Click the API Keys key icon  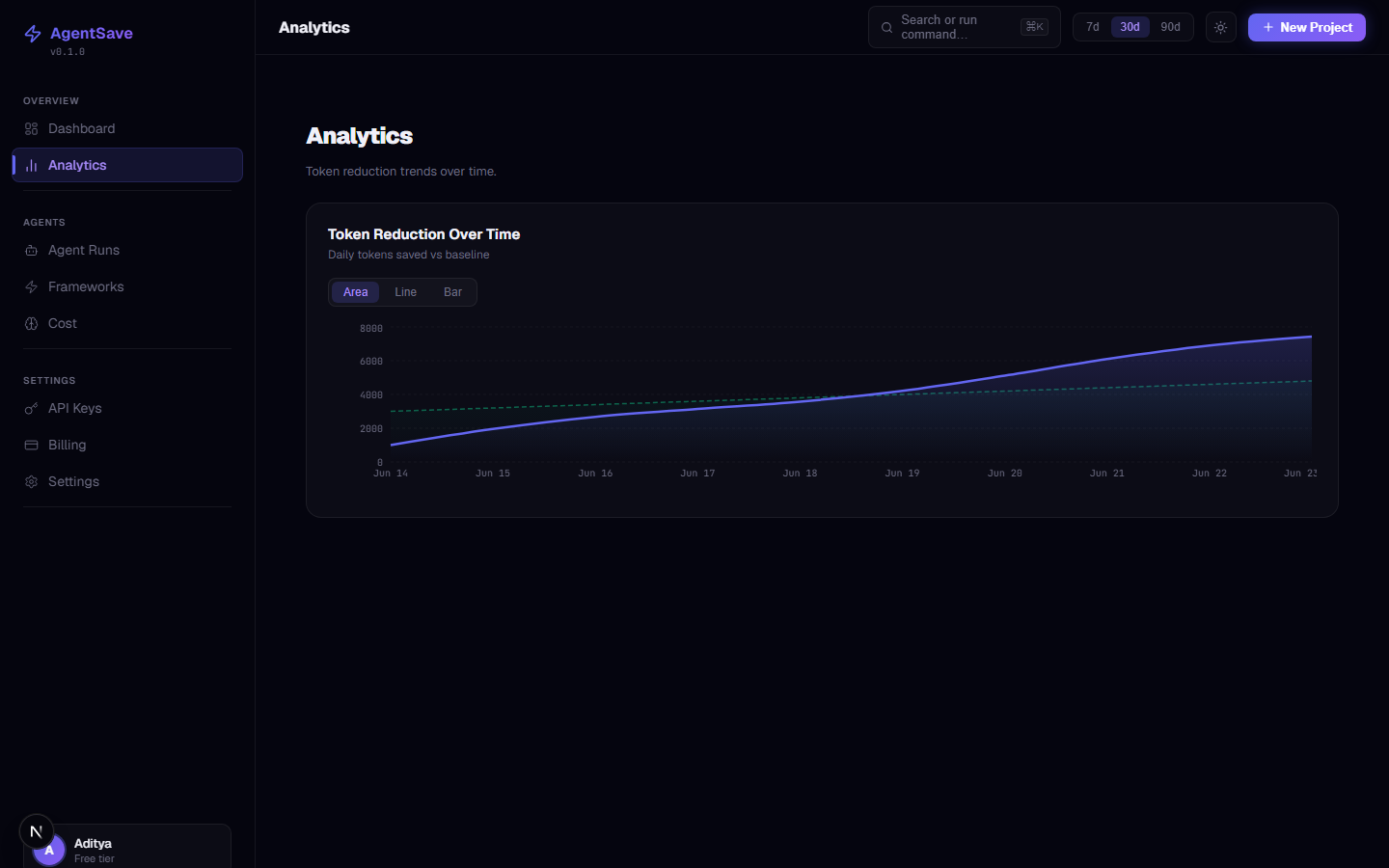coord(31,408)
